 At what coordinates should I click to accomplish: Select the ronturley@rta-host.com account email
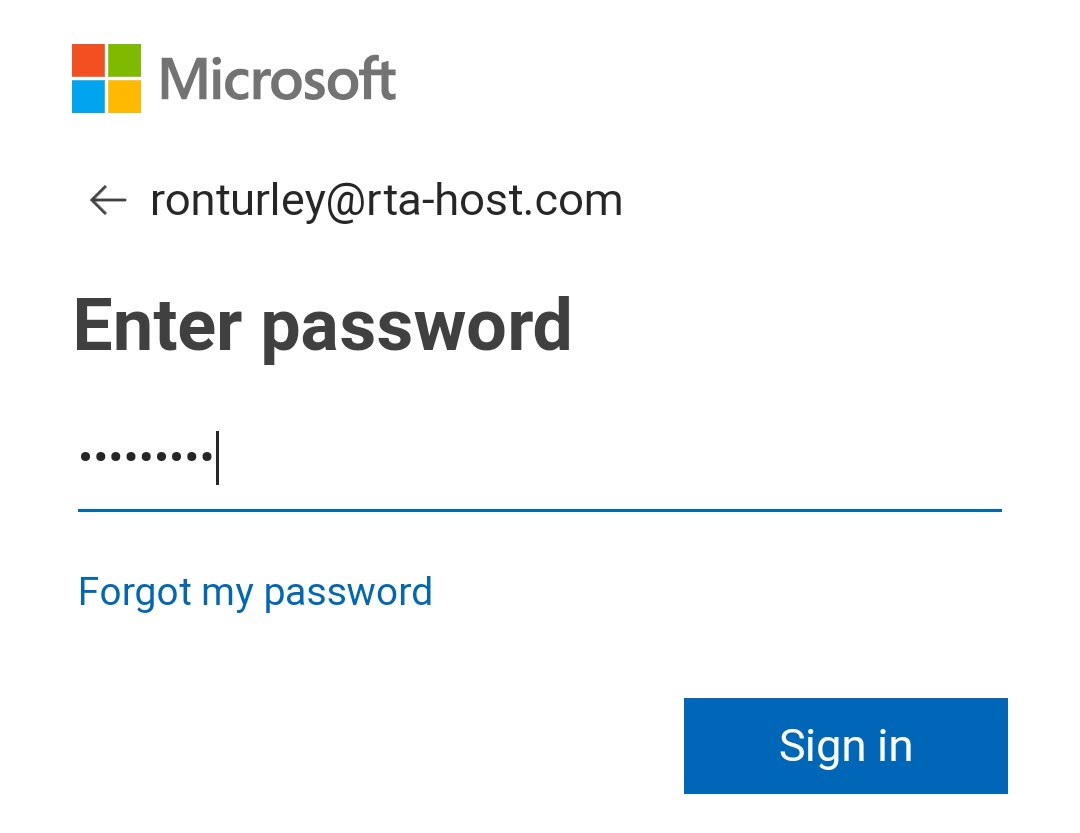(x=386, y=201)
